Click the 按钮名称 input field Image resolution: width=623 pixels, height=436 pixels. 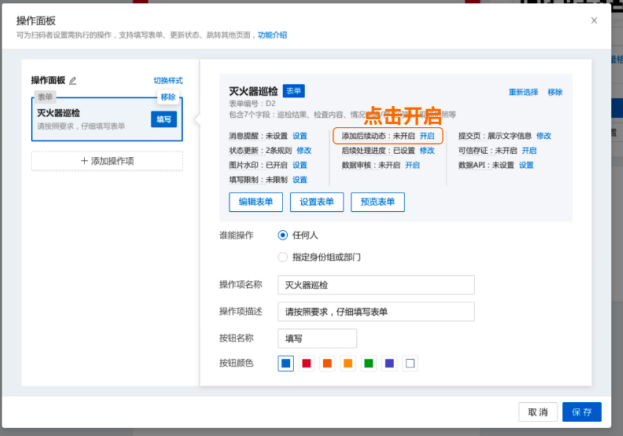click(317, 338)
